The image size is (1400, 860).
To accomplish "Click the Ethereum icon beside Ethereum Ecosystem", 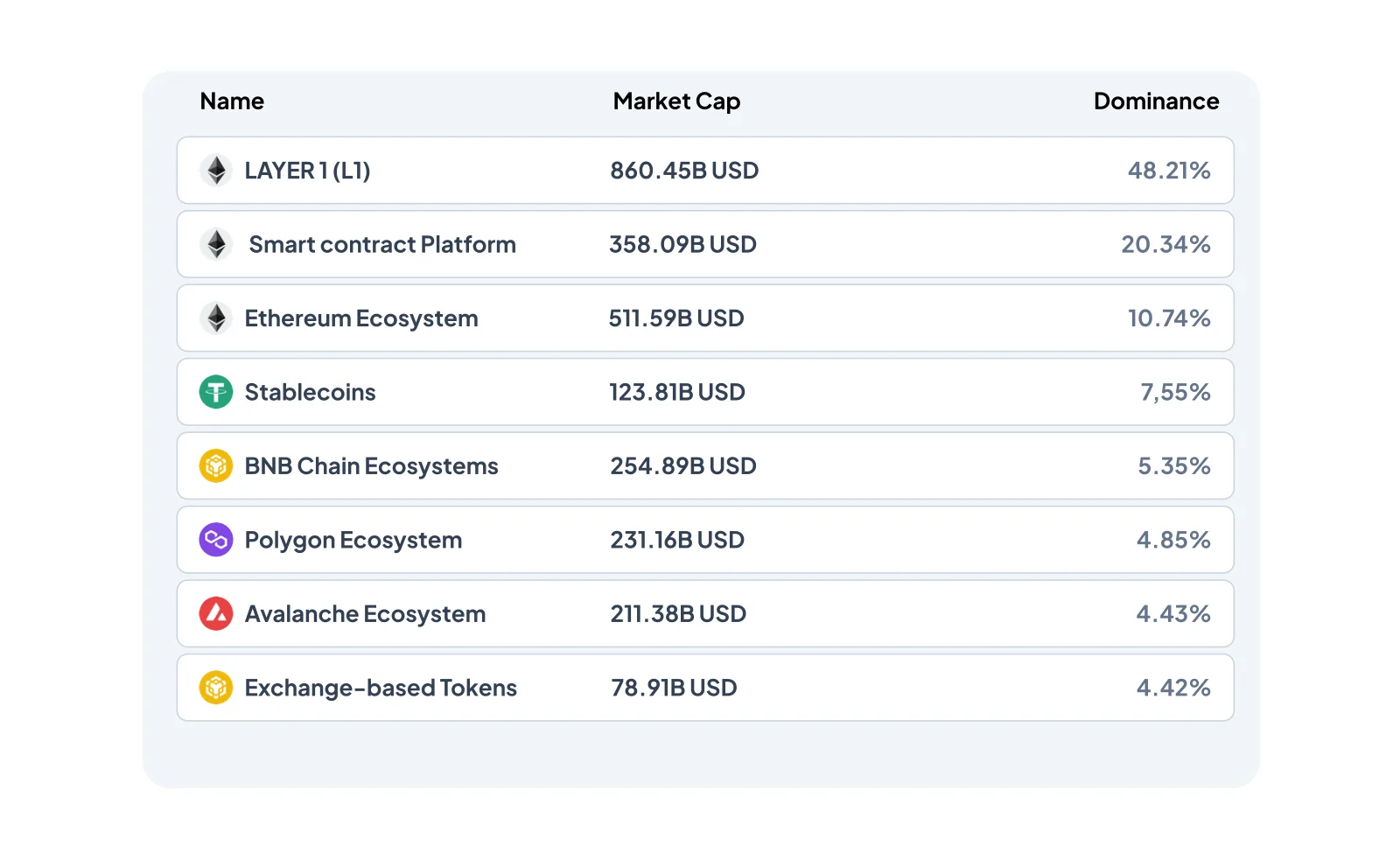I will (216, 318).
